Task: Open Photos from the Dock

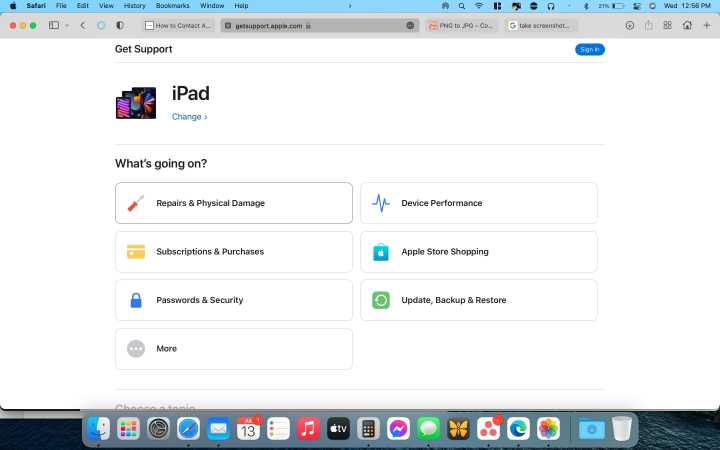Action: click(548, 429)
